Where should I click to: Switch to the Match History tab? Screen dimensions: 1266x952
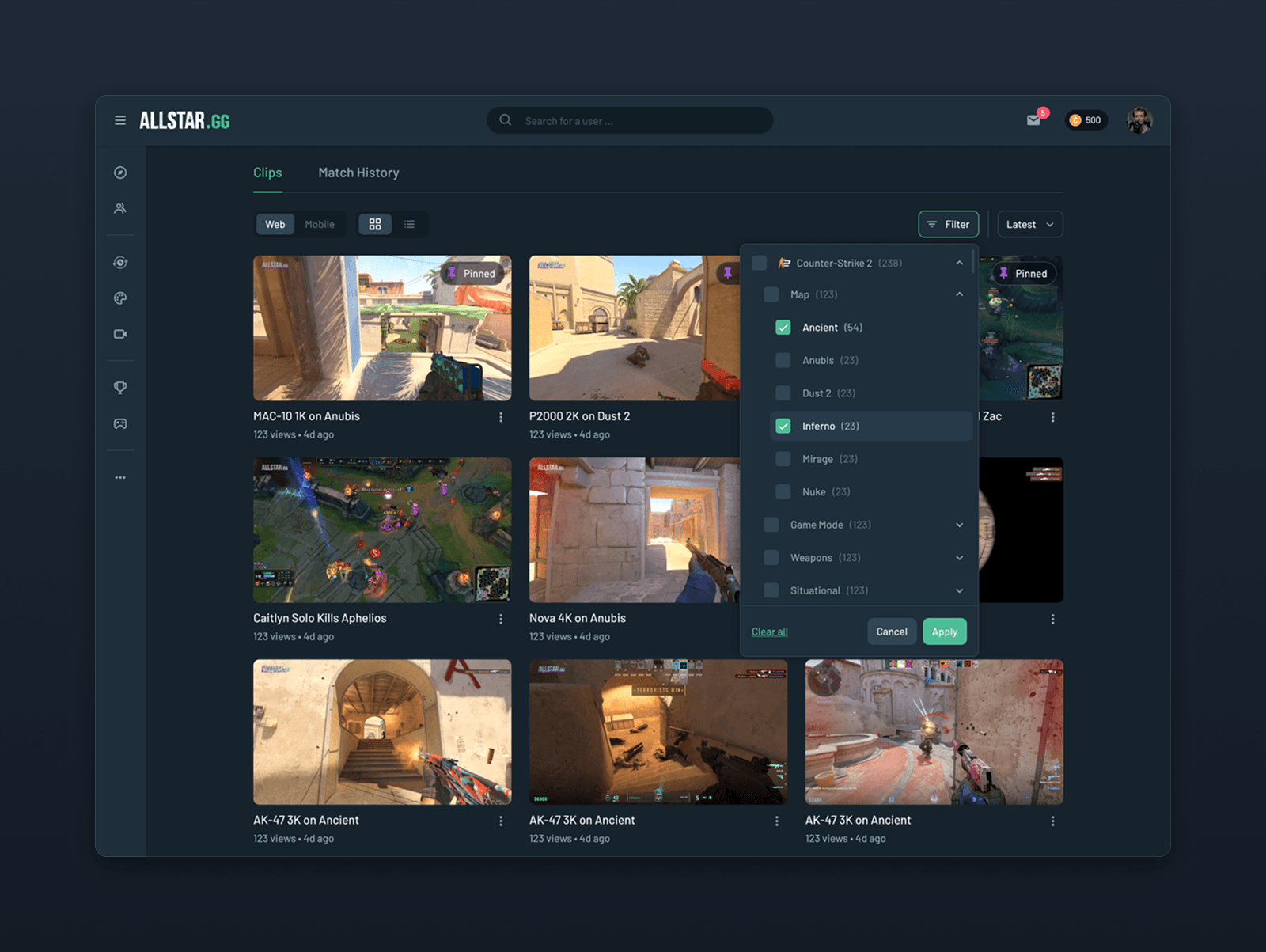358,173
